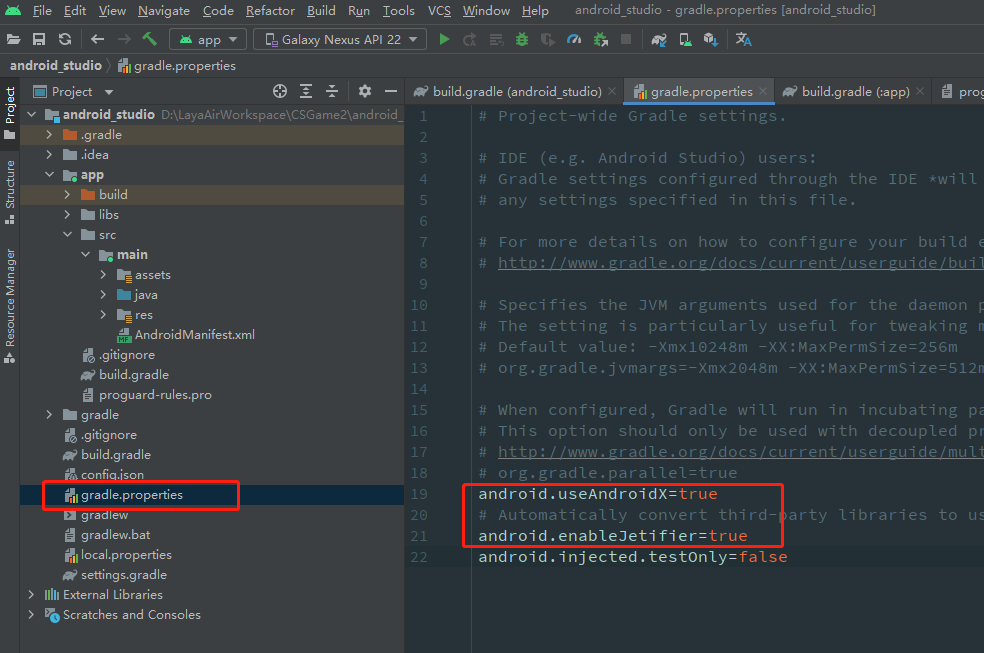The image size is (984, 653).
Task: Select local.properties file
Action: [126, 555]
